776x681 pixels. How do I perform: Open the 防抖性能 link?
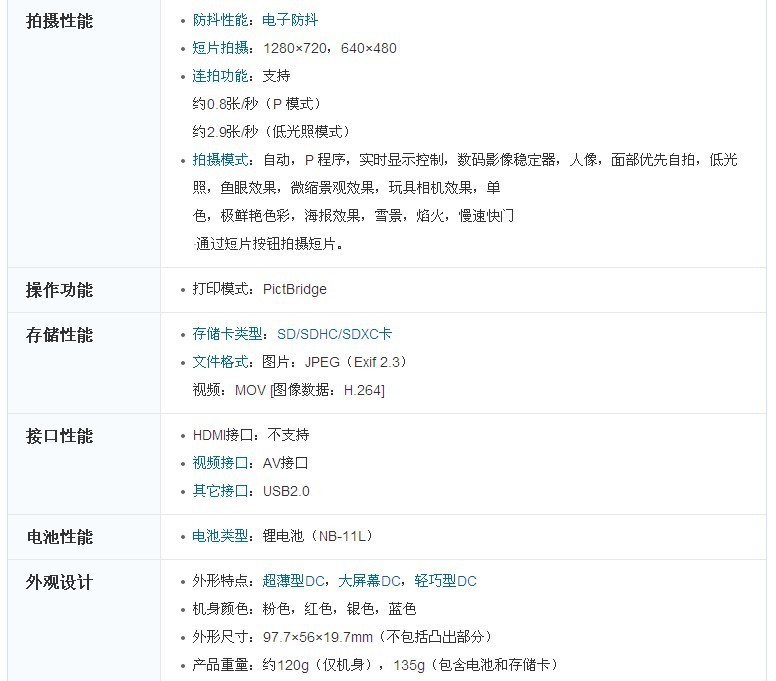220,20
